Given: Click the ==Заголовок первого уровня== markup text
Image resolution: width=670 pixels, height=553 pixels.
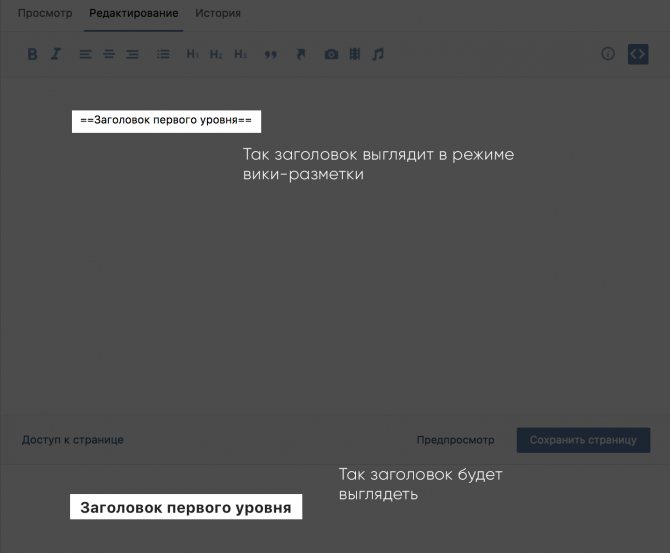Looking at the screenshot, I should (166, 121).
